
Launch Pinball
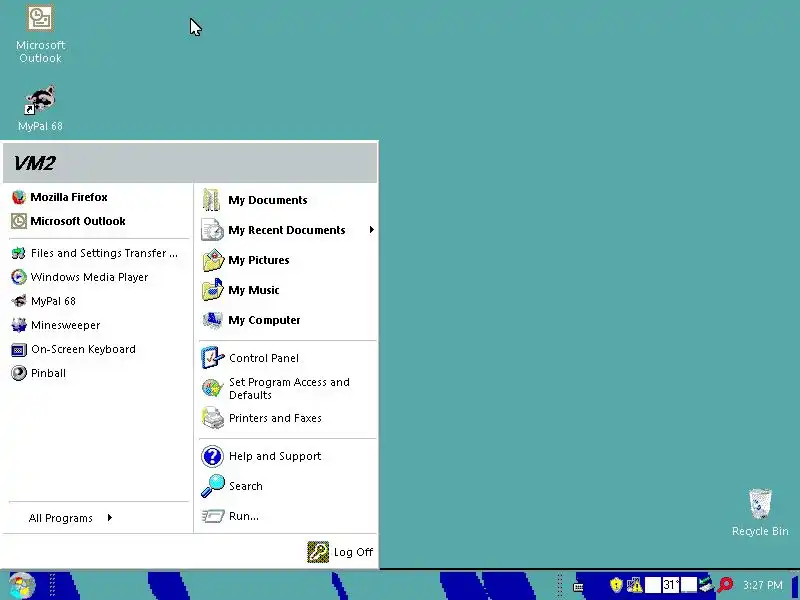click(99, 373)
